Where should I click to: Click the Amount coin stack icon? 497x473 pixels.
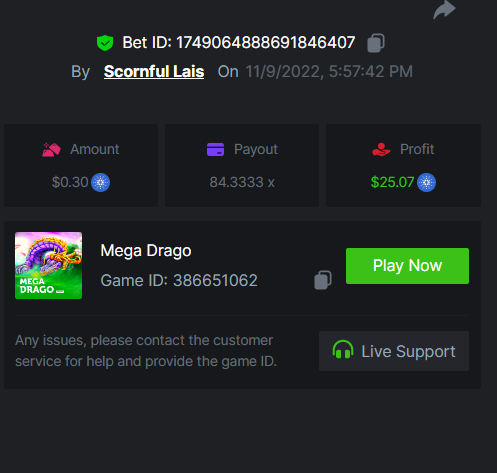[51, 149]
